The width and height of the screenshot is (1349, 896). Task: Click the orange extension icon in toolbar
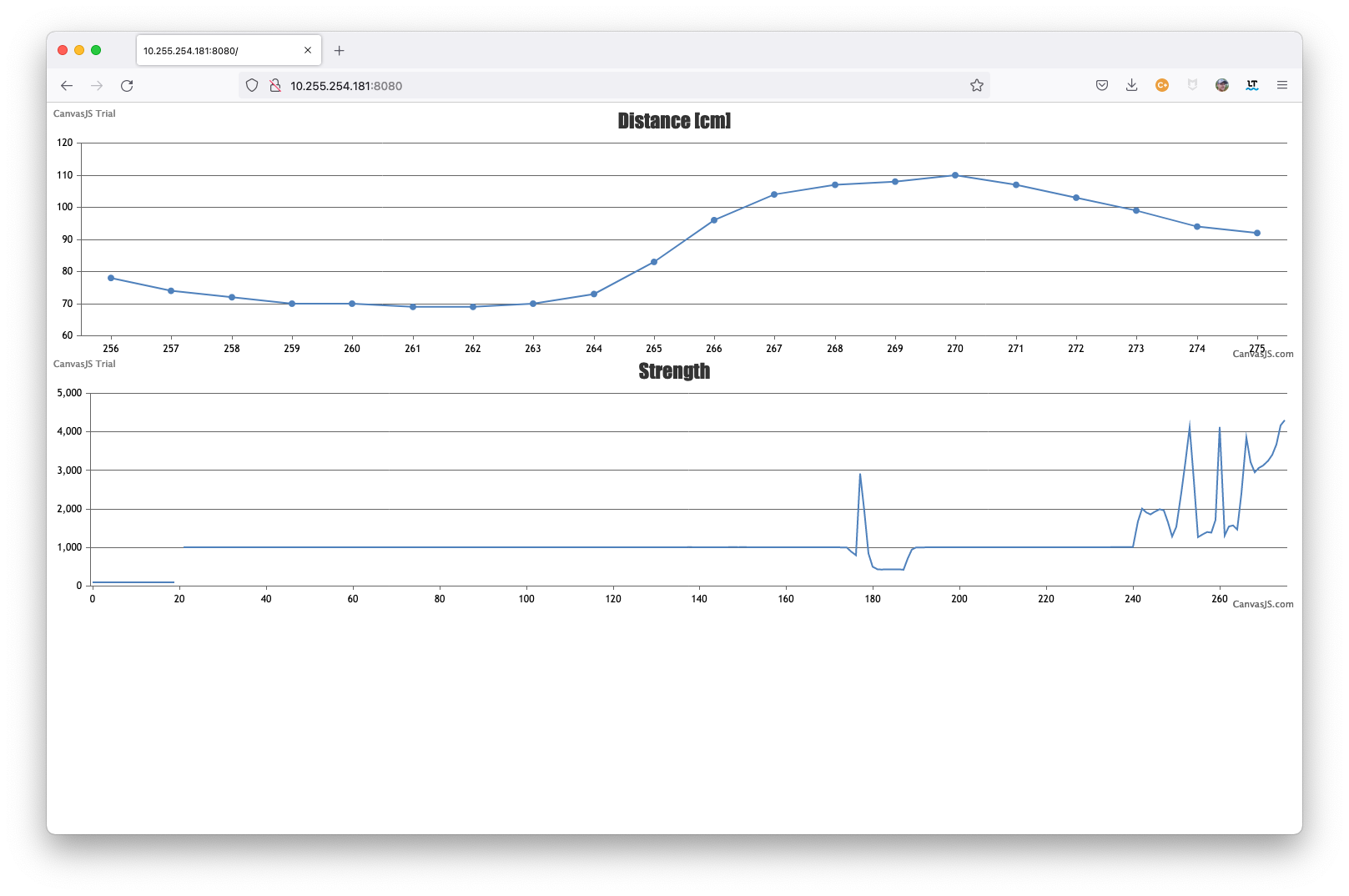click(x=1162, y=85)
